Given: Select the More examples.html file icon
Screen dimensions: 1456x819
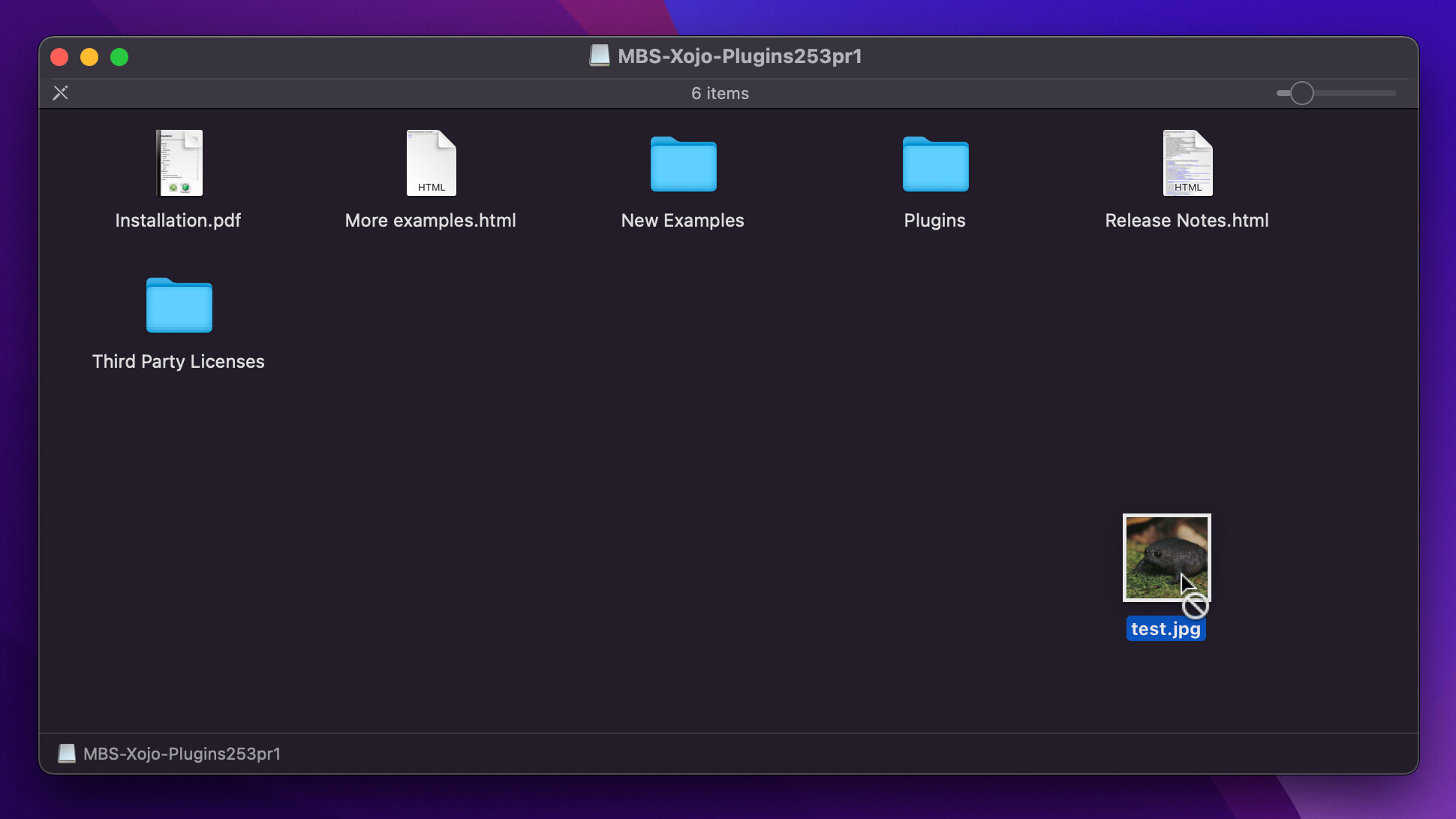Looking at the screenshot, I should (432, 163).
